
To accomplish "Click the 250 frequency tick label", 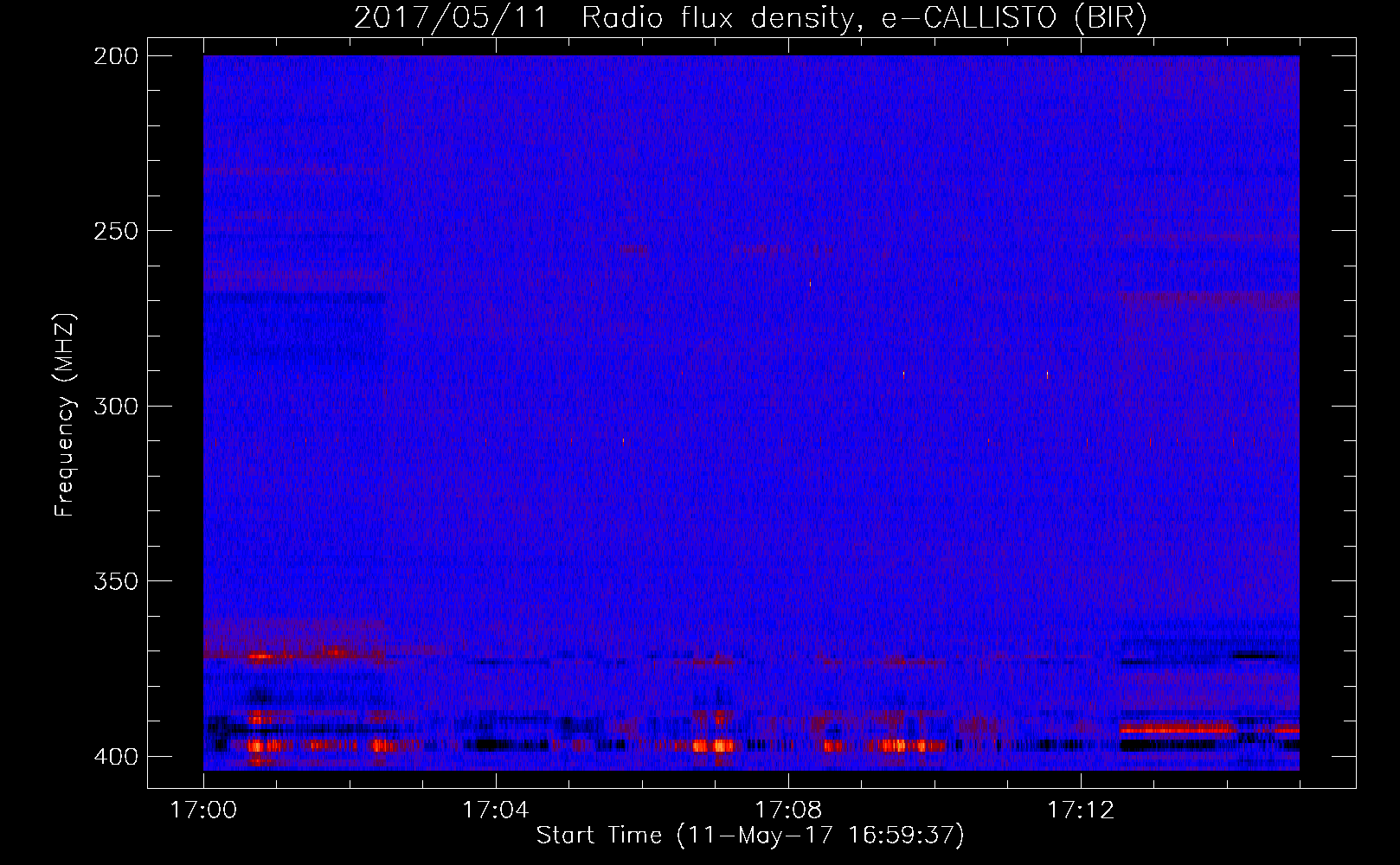I will click(x=116, y=231).
